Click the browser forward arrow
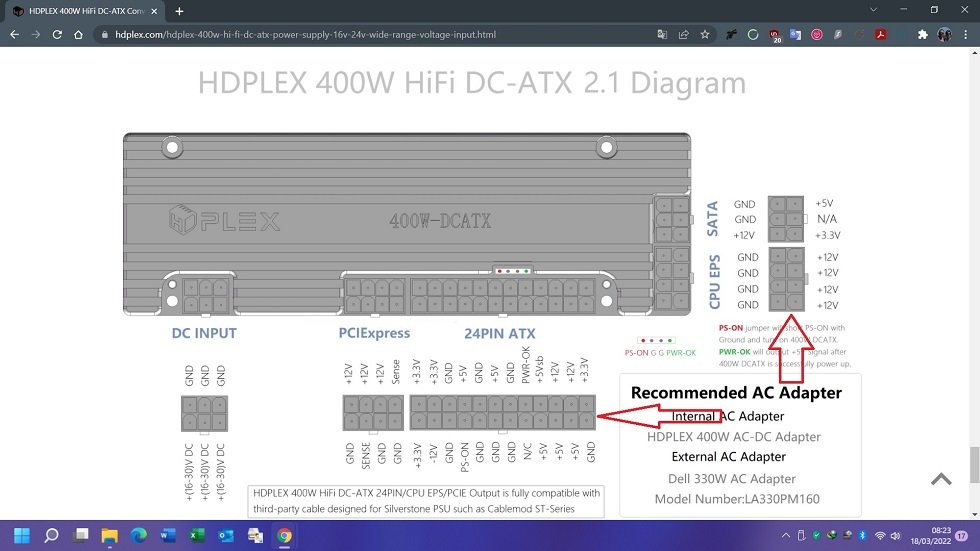 36,34
